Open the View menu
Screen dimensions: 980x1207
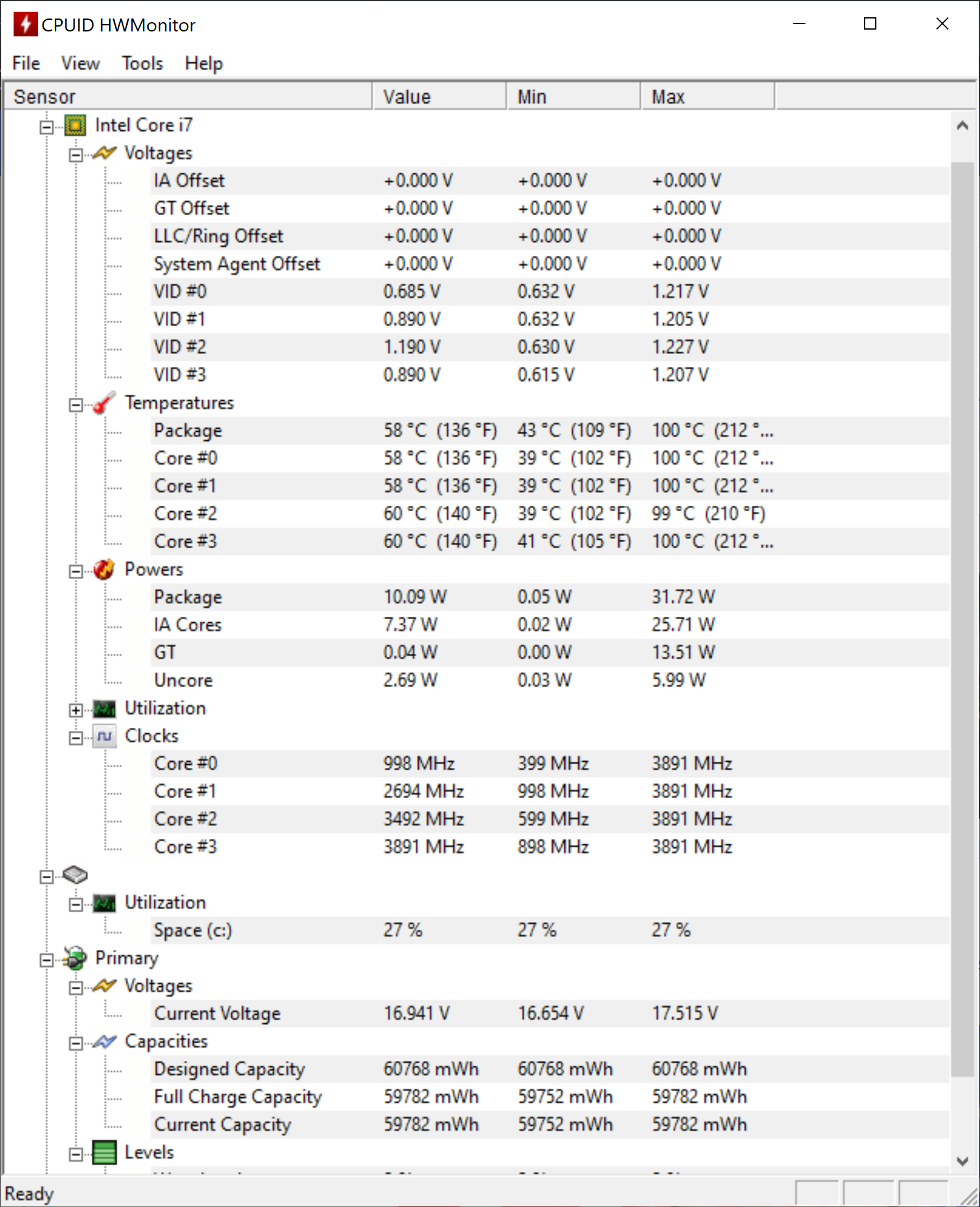click(80, 63)
